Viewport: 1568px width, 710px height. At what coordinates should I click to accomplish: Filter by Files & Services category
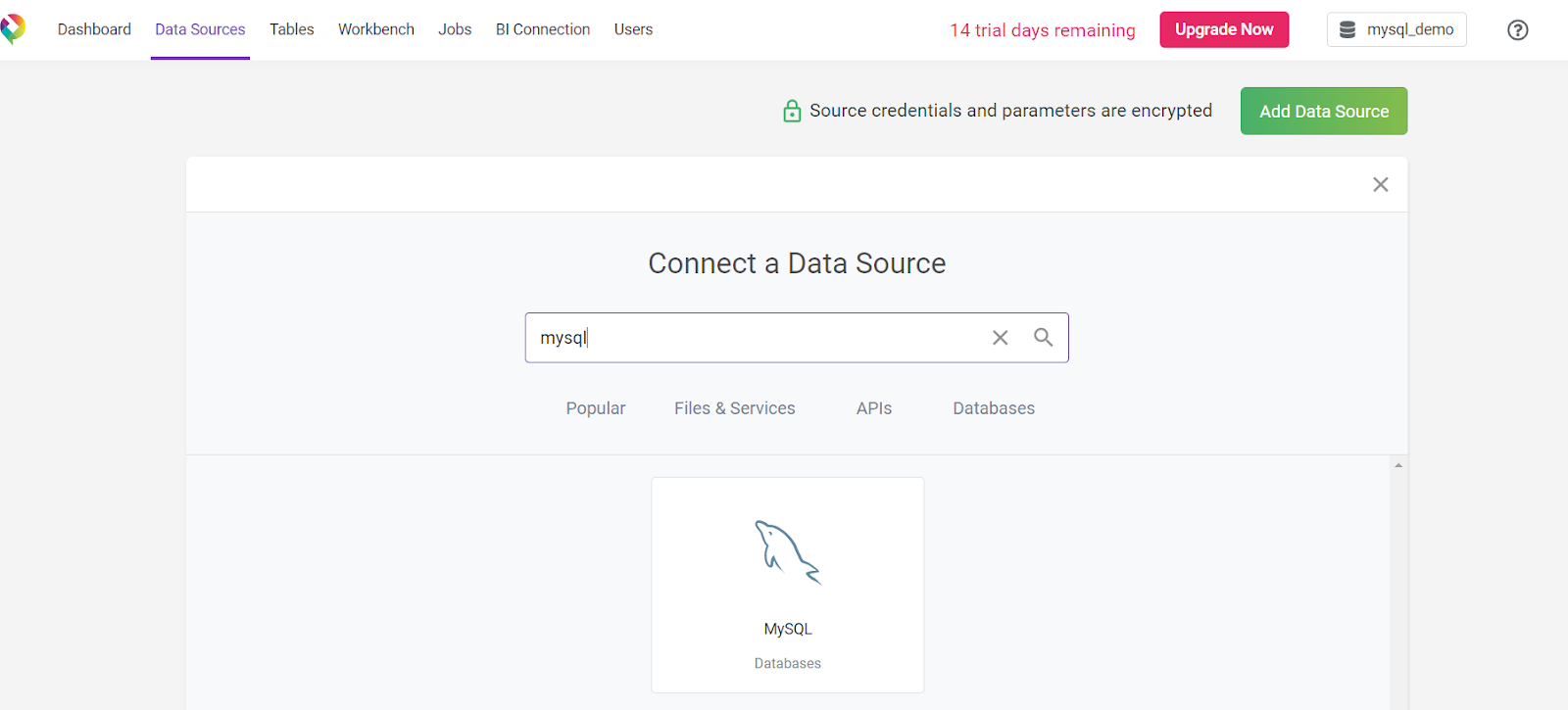point(734,408)
